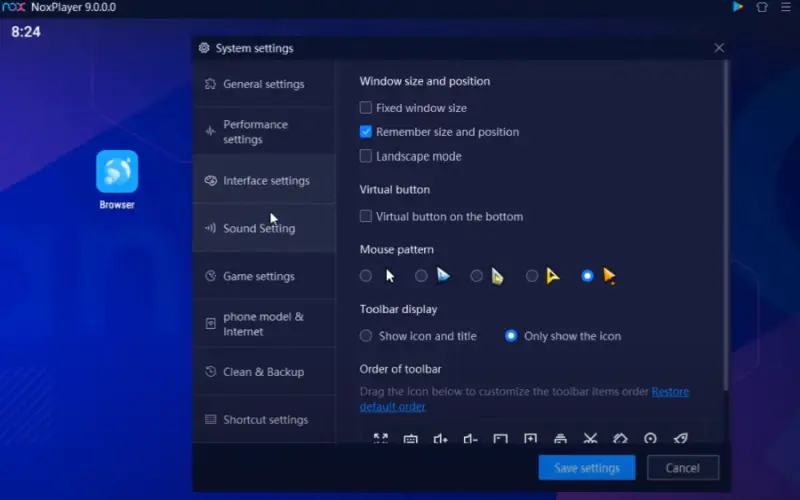Click the Window size and position heading
This screenshot has width=800, height=500.
point(424,81)
